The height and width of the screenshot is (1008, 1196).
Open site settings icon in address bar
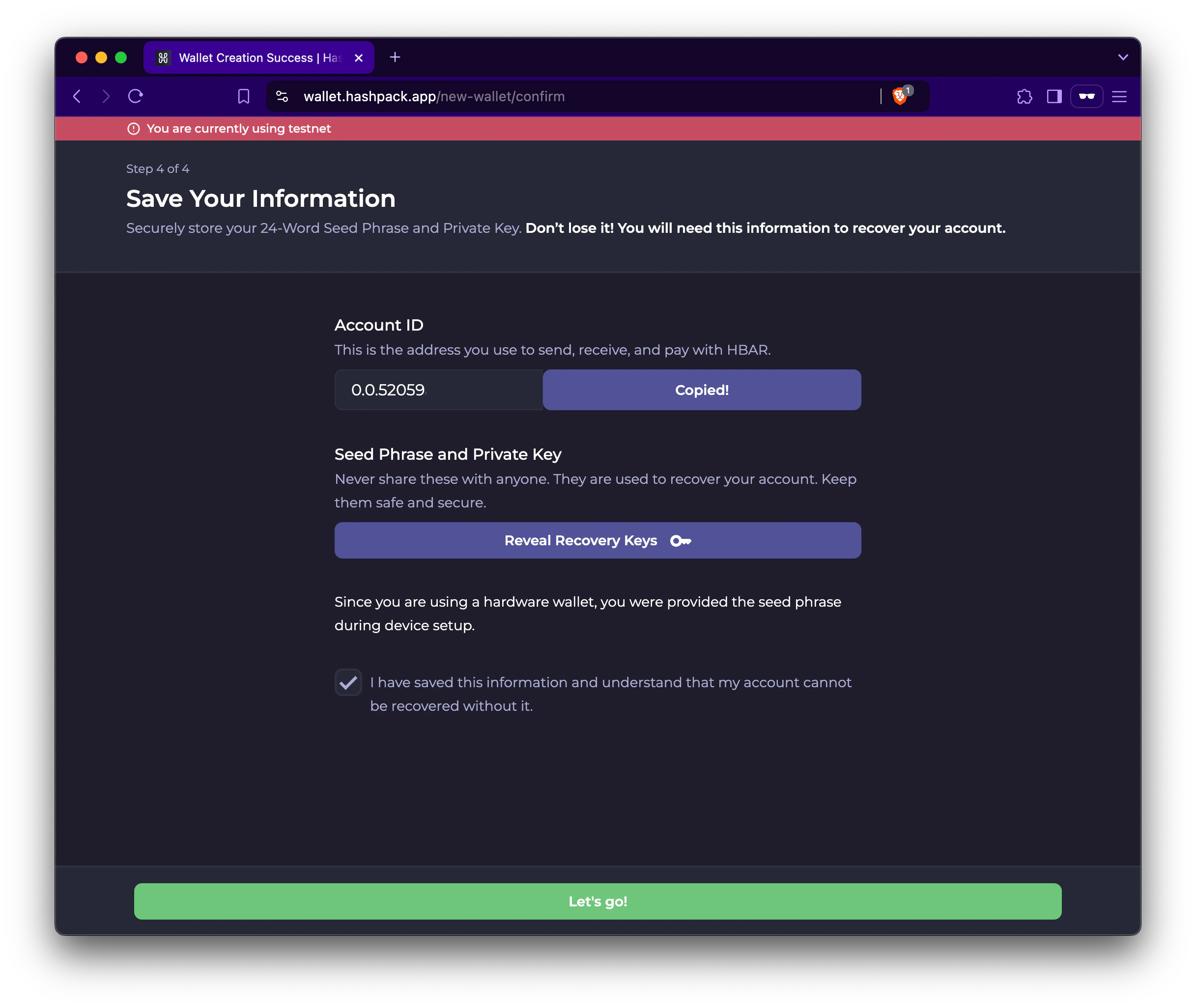pyautogui.click(x=282, y=96)
